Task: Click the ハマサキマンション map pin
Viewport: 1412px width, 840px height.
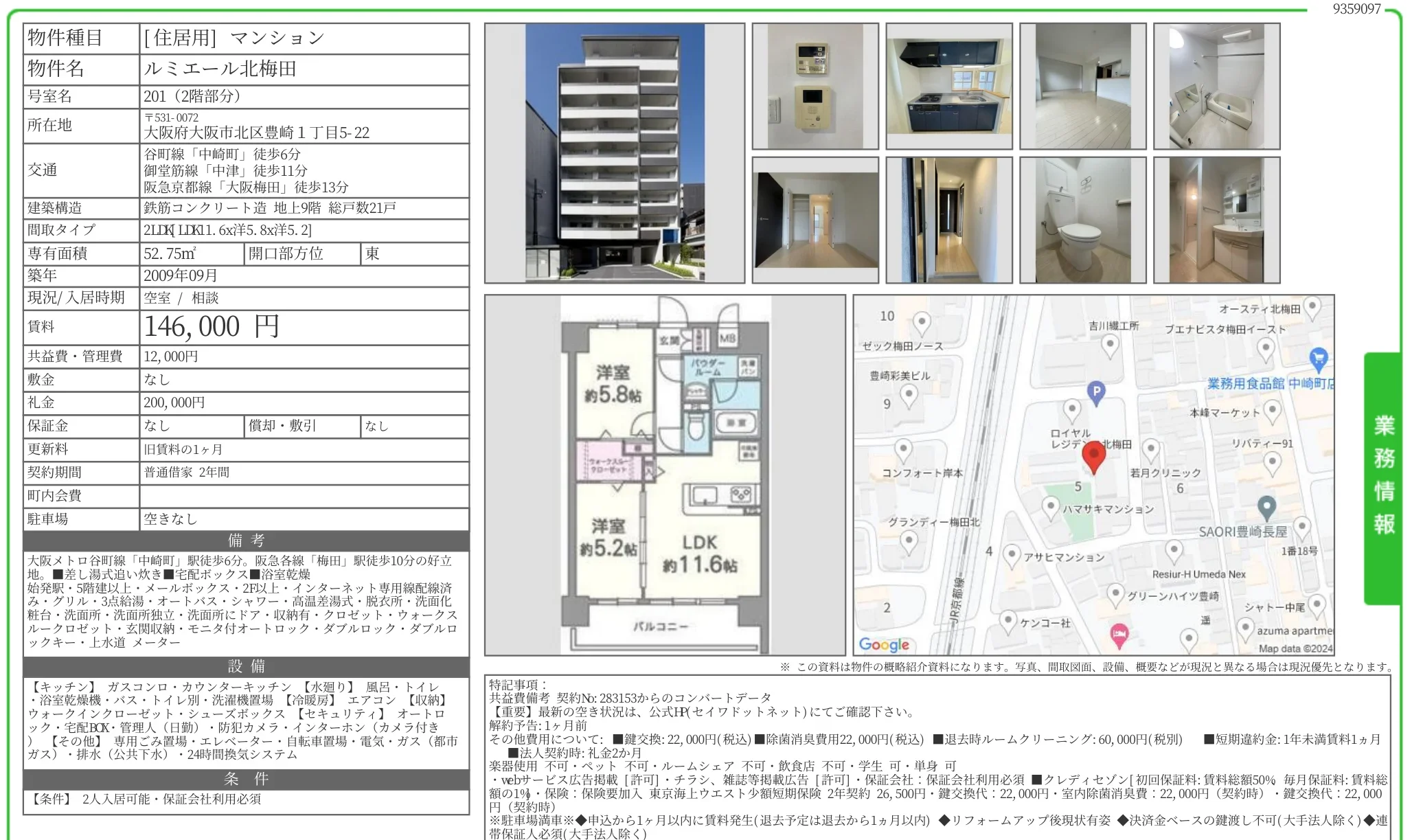Action: 1050,508
